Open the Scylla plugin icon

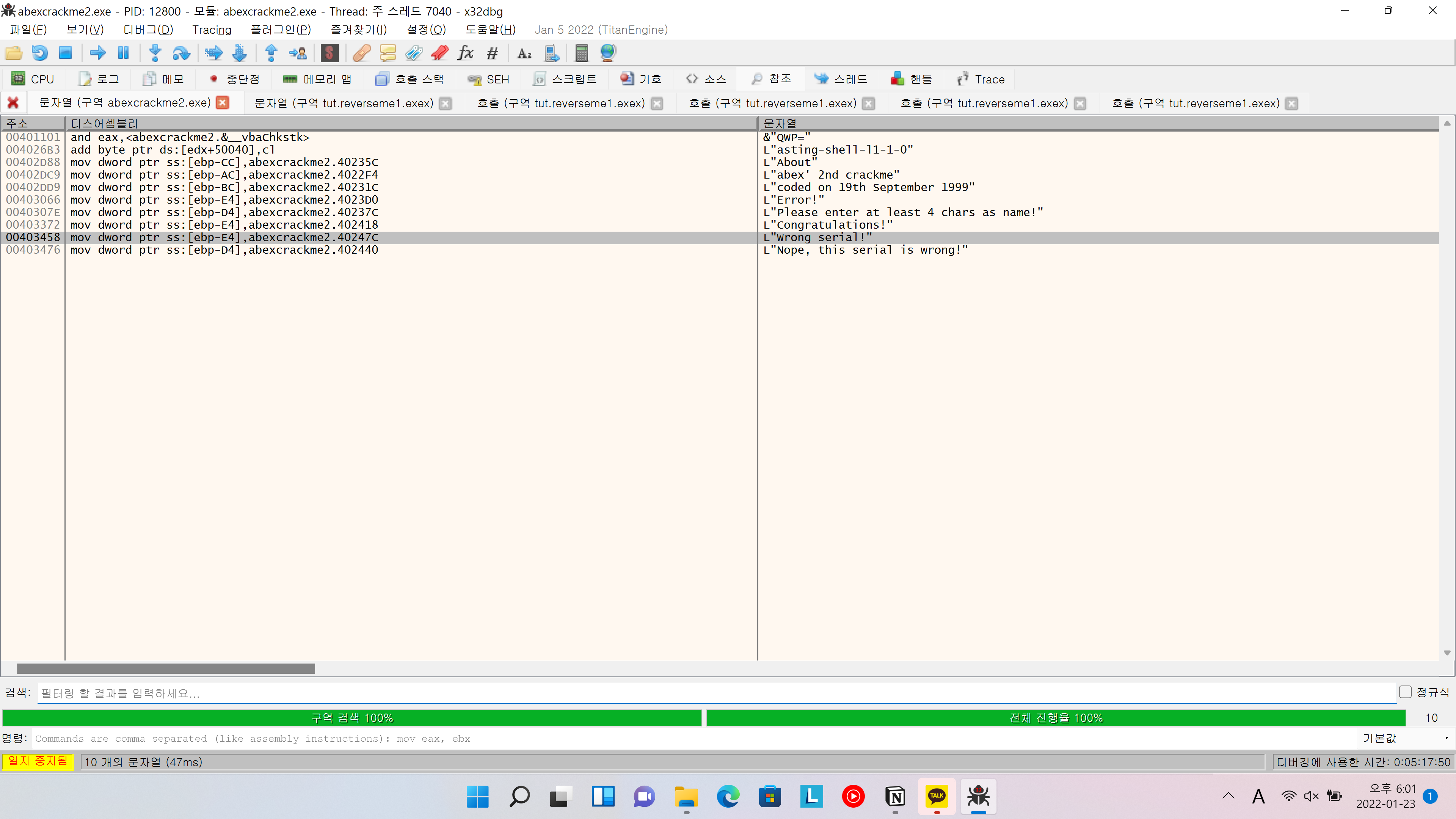pyautogui.click(x=329, y=53)
